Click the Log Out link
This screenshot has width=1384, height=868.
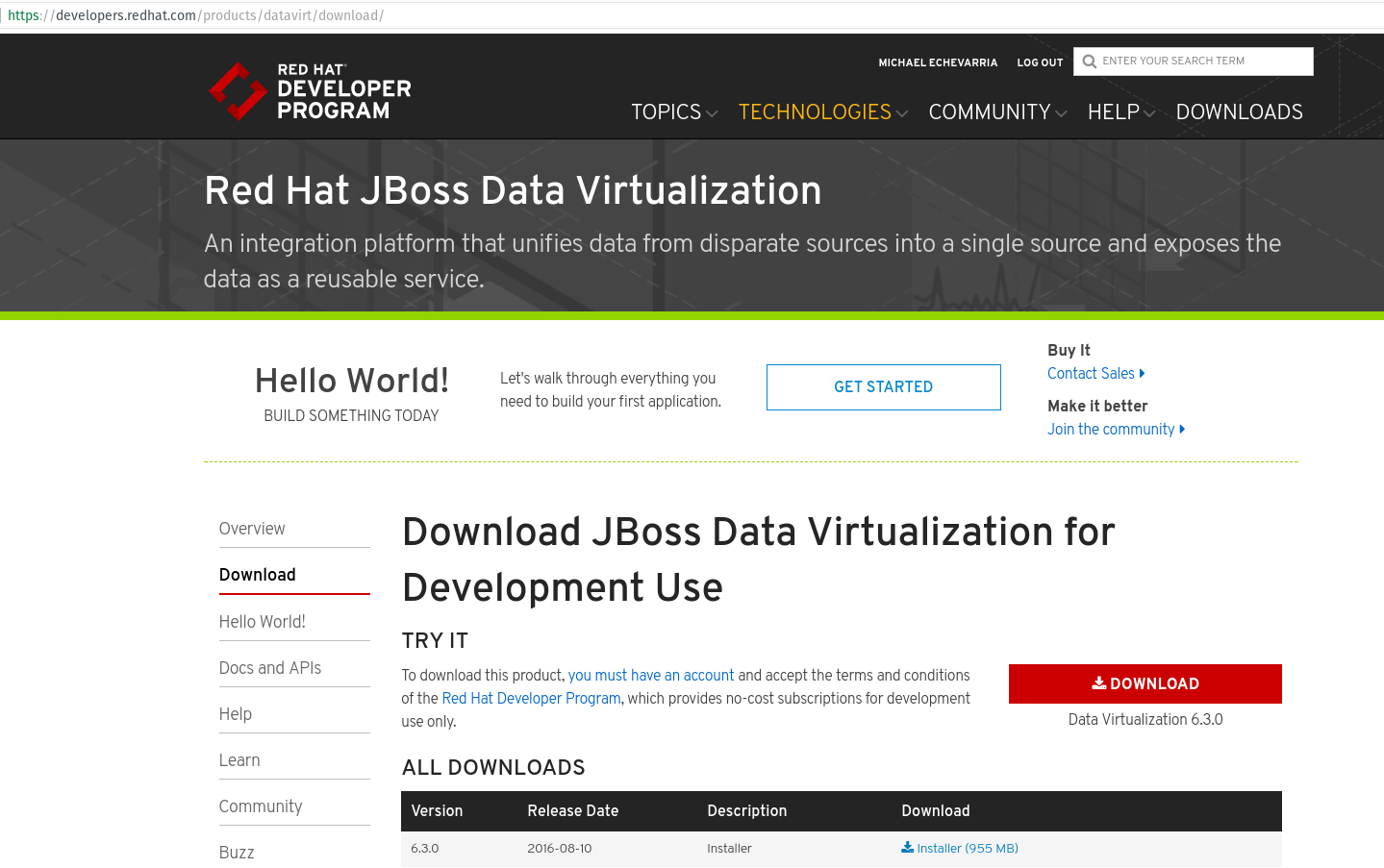click(1040, 62)
